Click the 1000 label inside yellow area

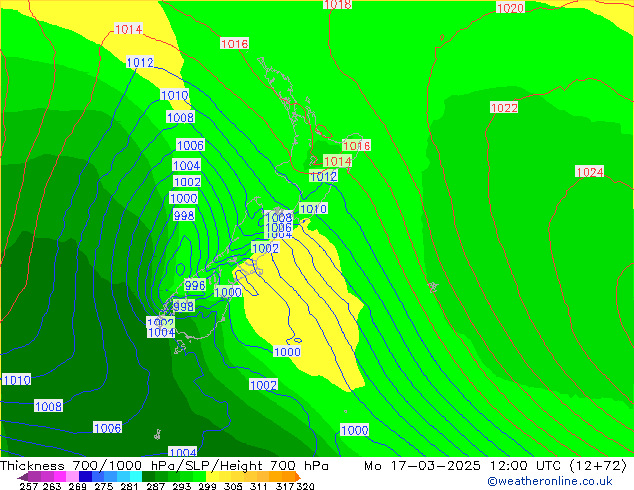287,352
